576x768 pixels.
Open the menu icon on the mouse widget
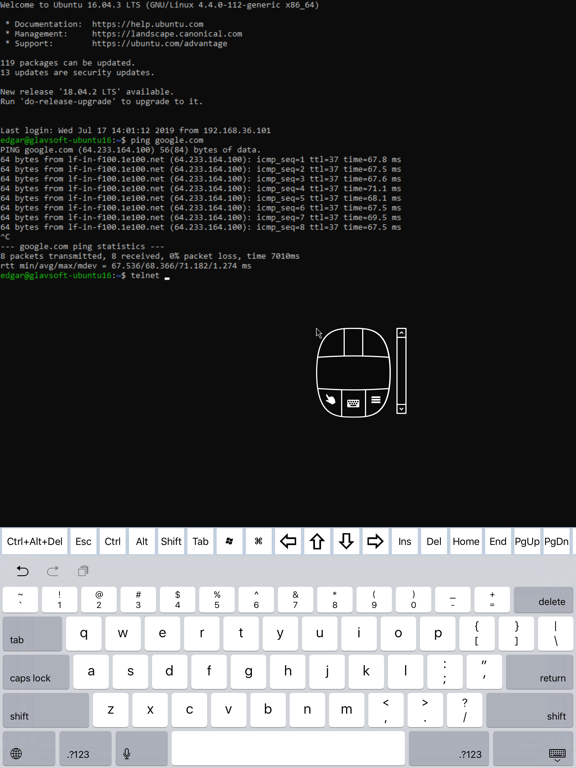[x=376, y=400]
